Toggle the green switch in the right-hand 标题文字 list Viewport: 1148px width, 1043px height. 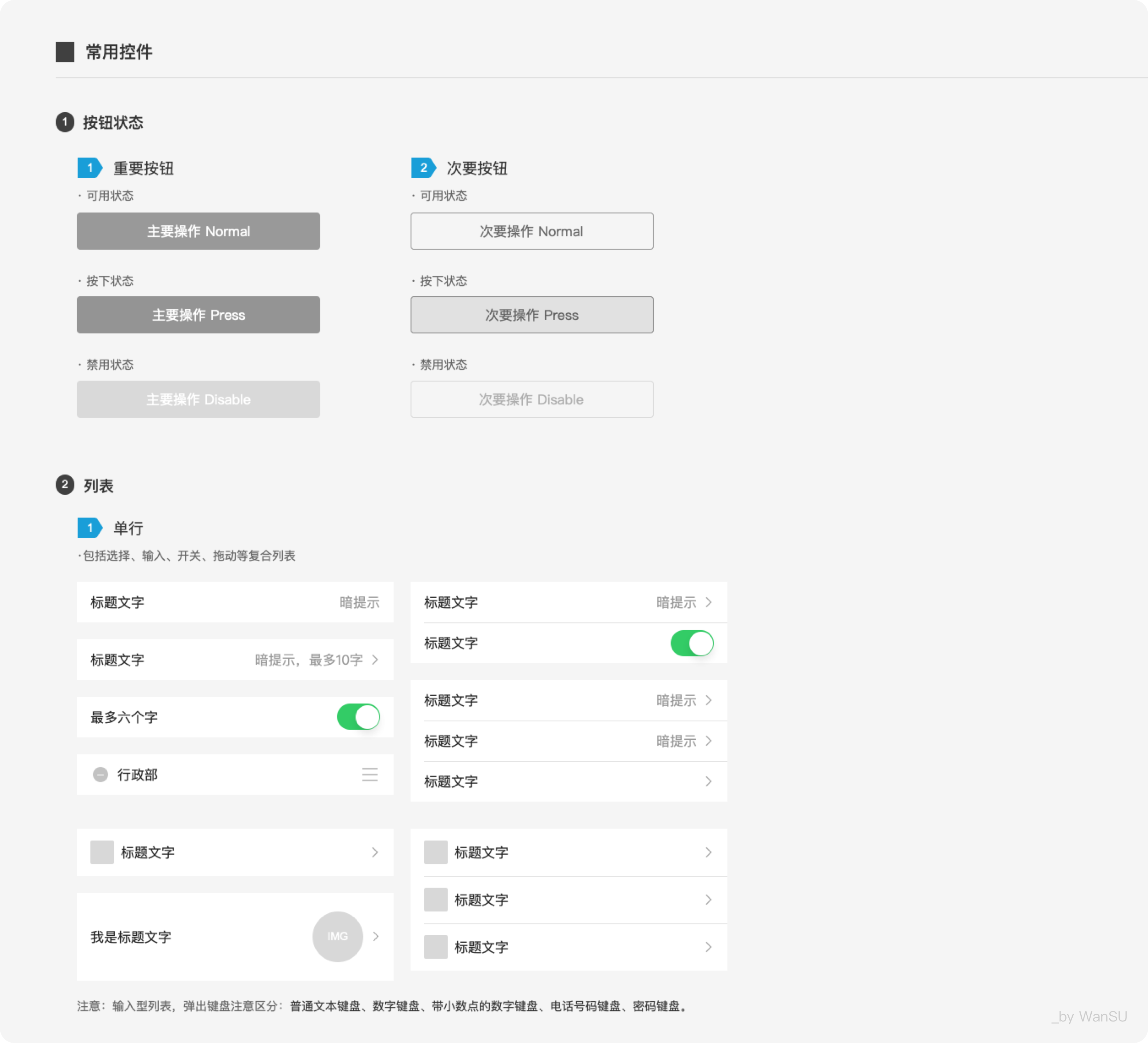(692, 643)
